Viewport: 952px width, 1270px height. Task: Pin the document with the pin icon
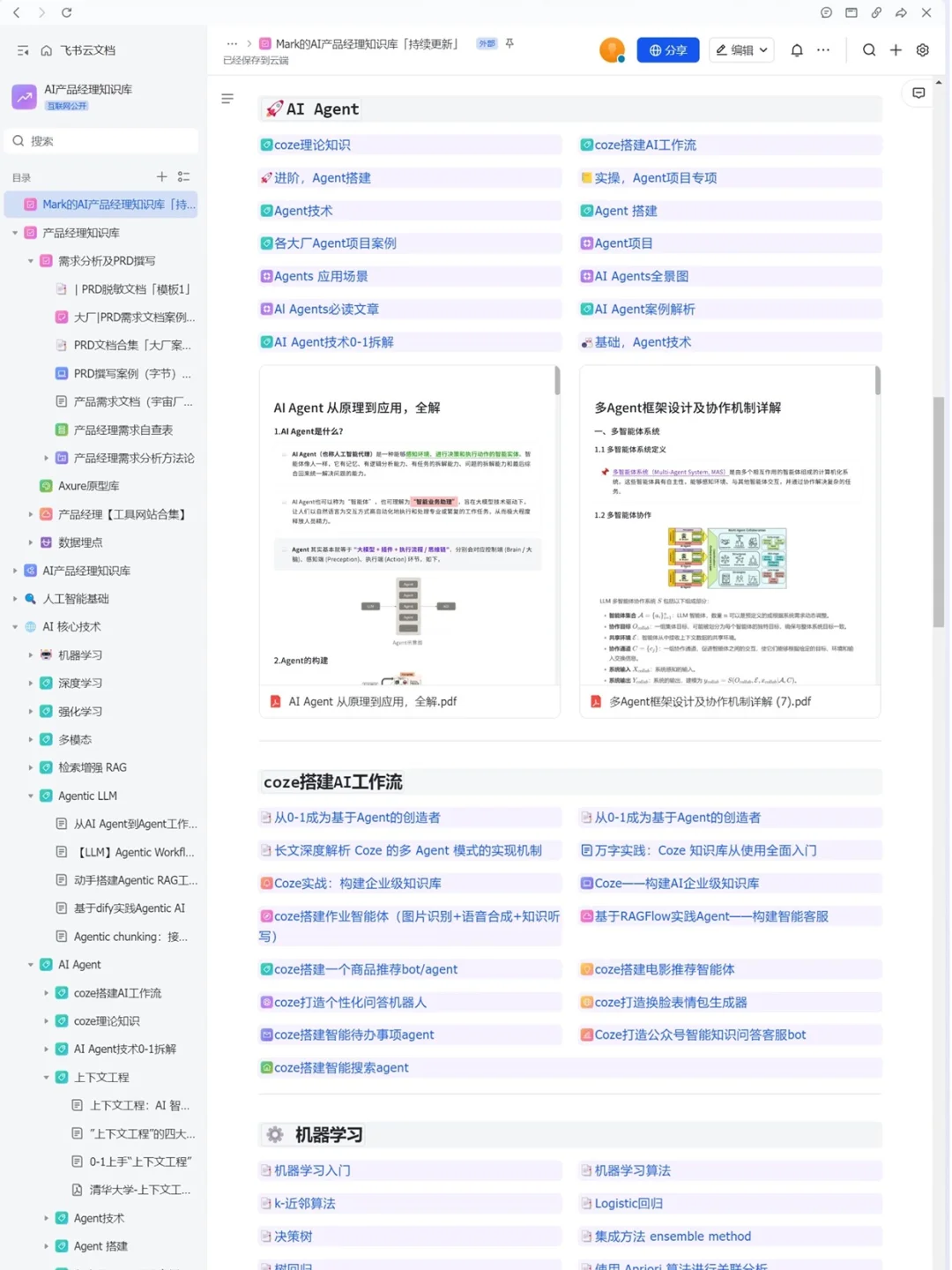pyautogui.click(x=509, y=43)
